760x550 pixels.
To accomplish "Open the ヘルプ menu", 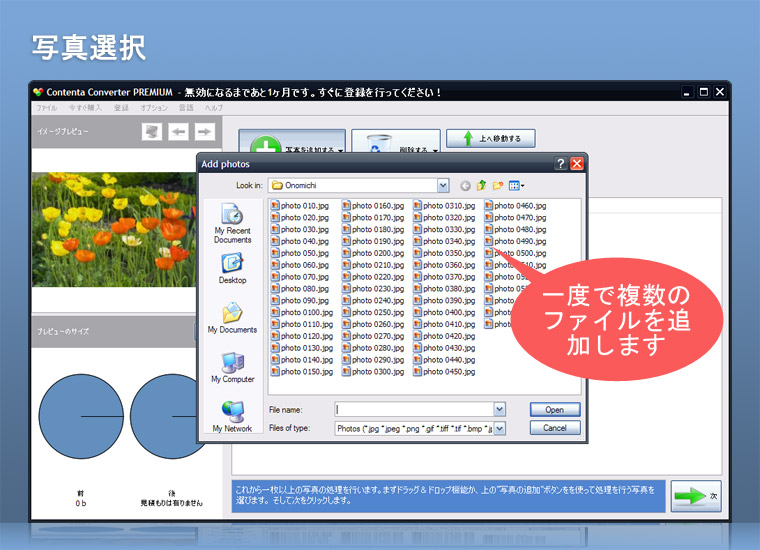I will (214, 108).
